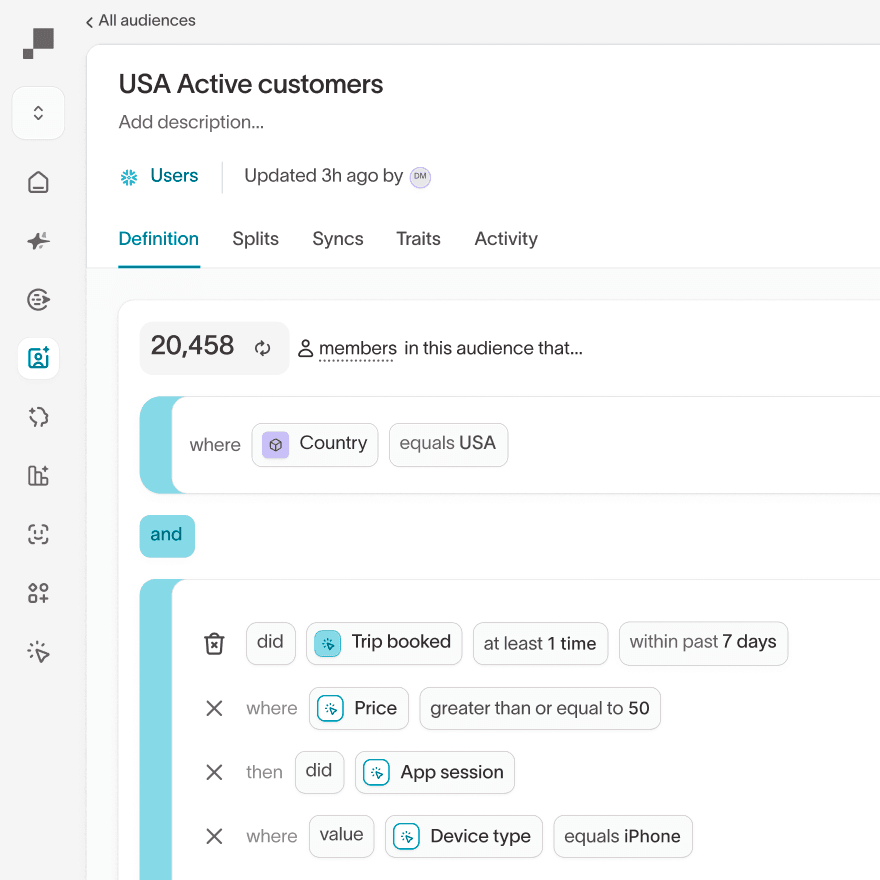Image resolution: width=880 pixels, height=880 pixels.
Task: Select the highlighted Audiences icon in the sidebar
Action: coord(38,358)
